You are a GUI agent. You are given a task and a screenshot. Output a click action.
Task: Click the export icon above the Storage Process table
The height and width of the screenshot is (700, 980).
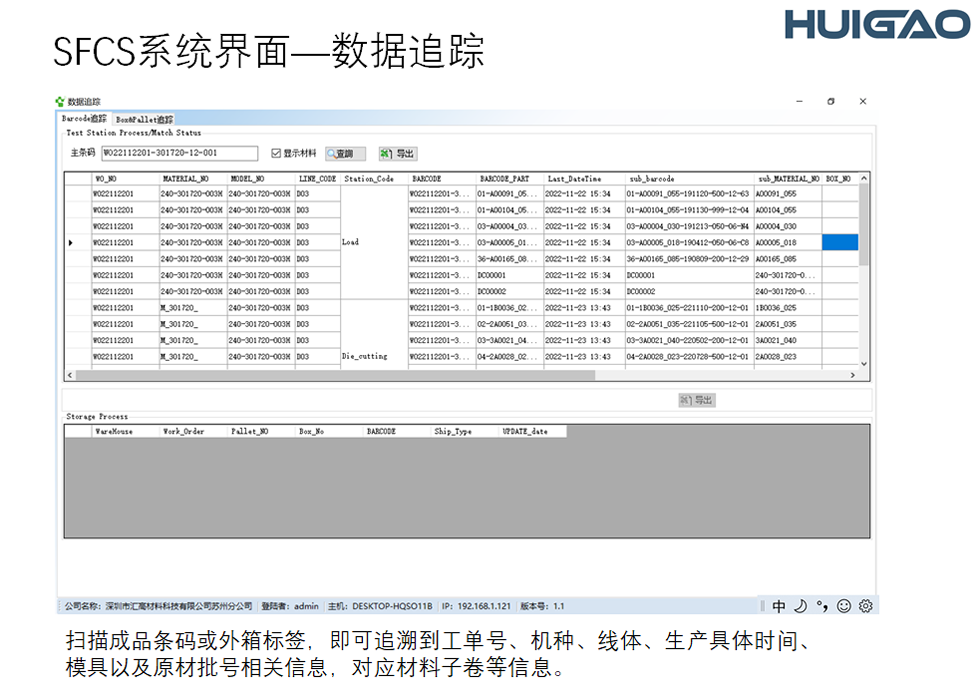(684, 398)
